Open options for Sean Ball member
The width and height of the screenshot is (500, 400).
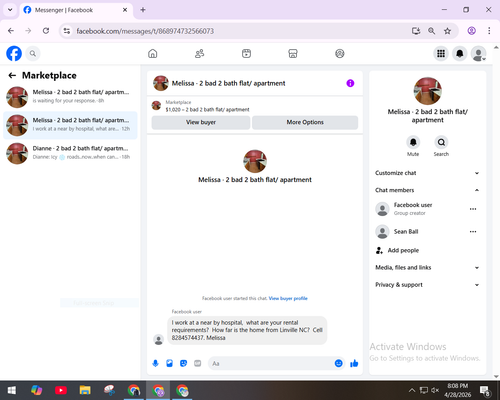click(473, 232)
